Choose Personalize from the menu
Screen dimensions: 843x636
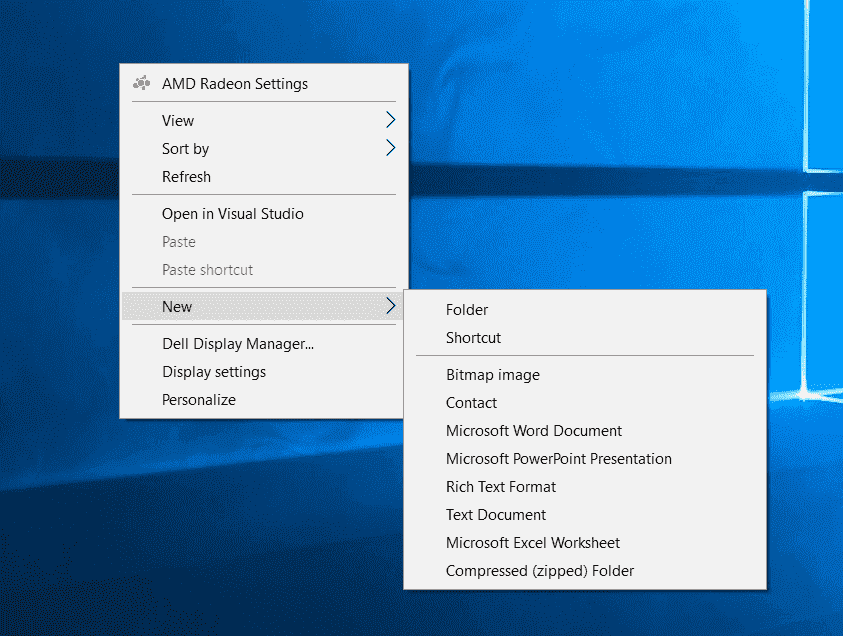point(263,399)
